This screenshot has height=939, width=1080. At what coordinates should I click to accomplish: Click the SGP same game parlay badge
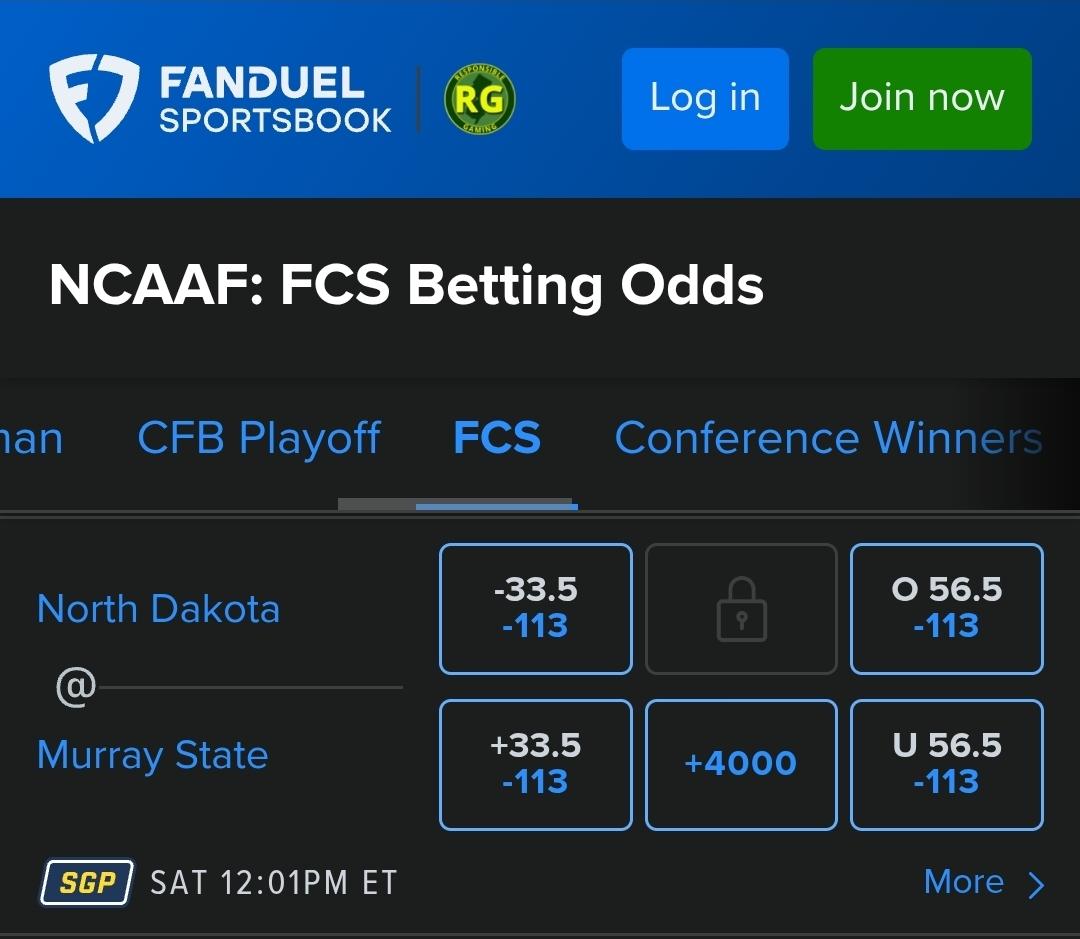point(87,883)
